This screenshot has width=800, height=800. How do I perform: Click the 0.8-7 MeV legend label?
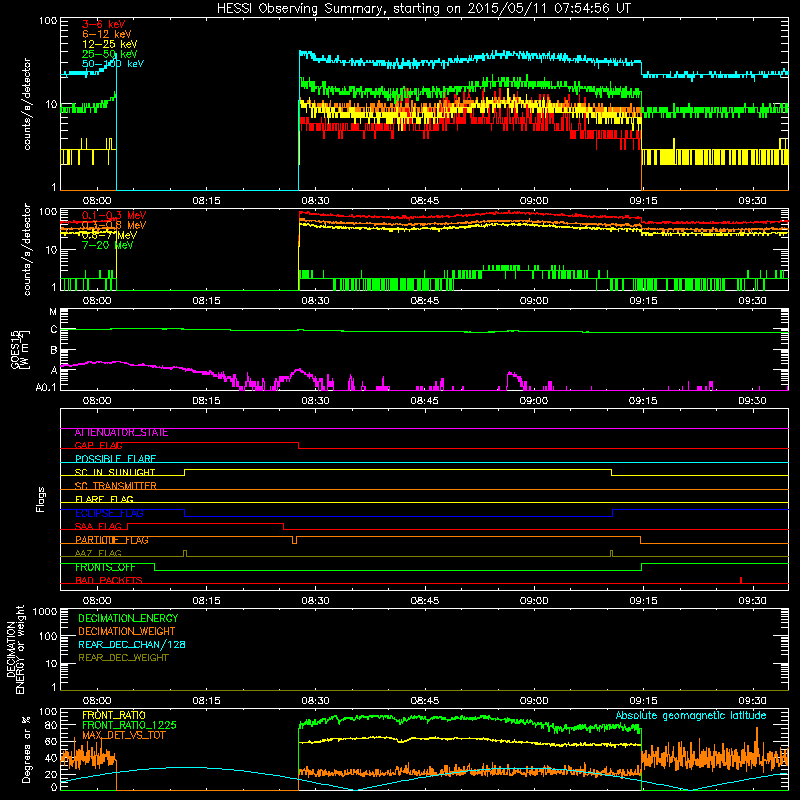click(110, 235)
